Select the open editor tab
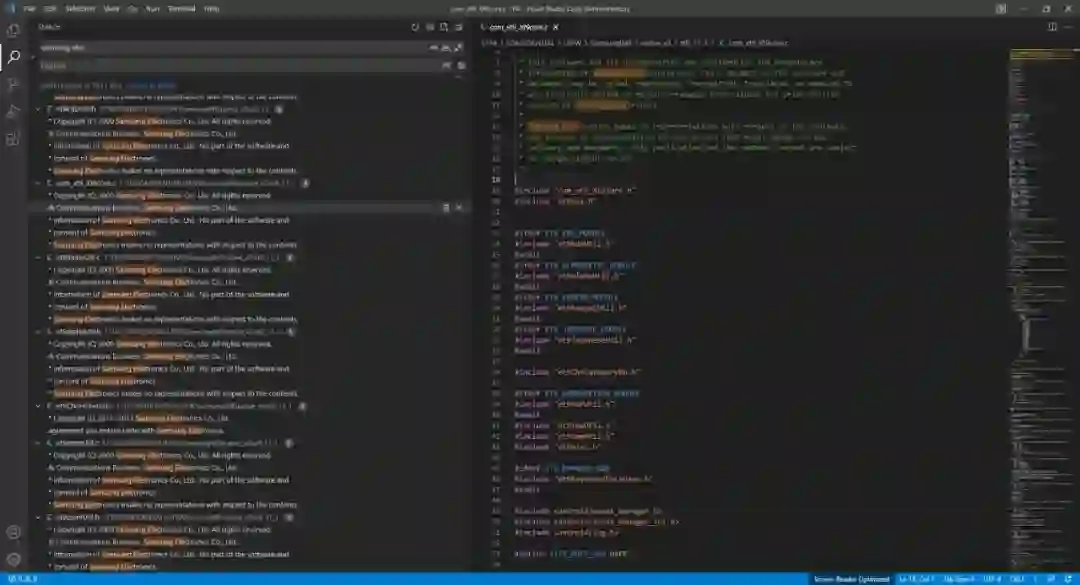The image size is (1080, 585). coord(518,27)
